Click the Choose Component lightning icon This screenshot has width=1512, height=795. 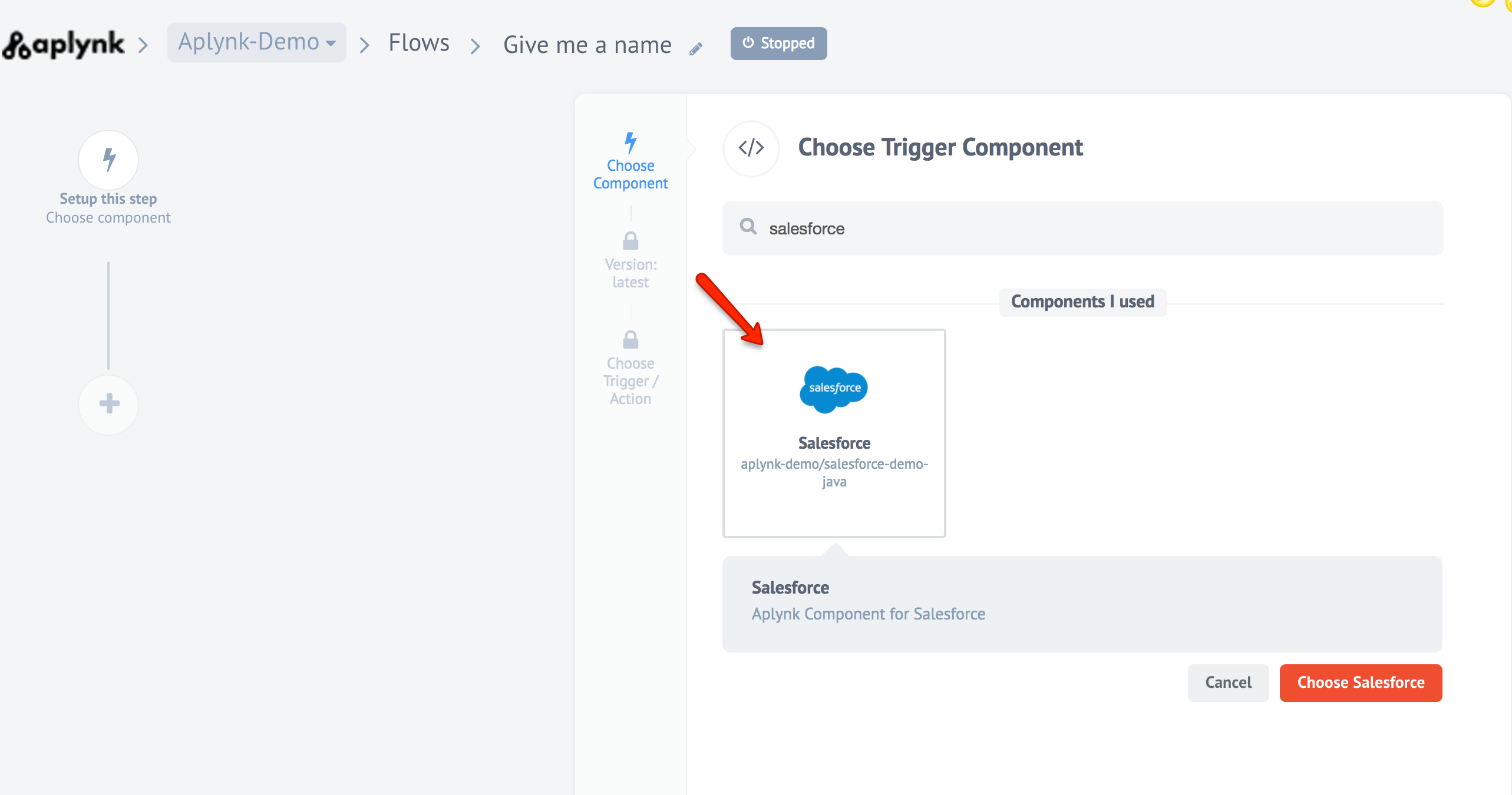pyautogui.click(x=630, y=142)
